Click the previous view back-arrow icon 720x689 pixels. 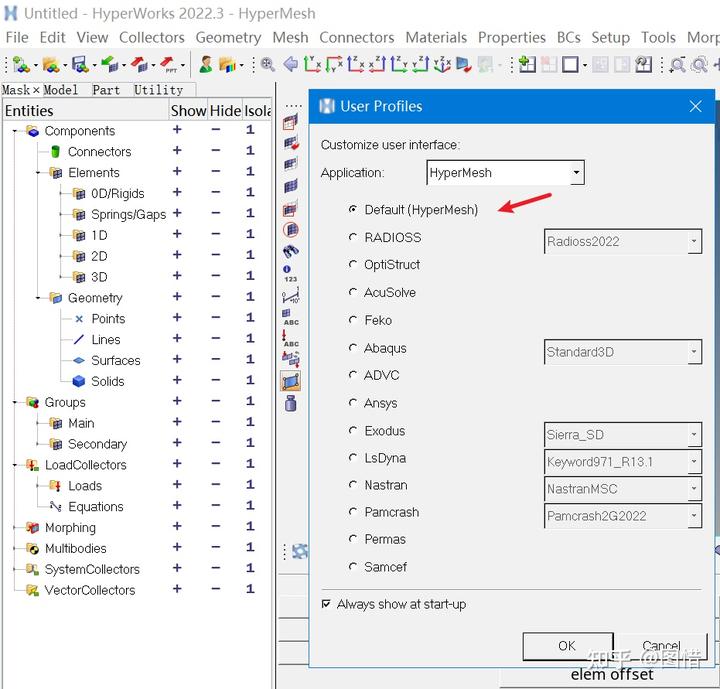(290, 65)
